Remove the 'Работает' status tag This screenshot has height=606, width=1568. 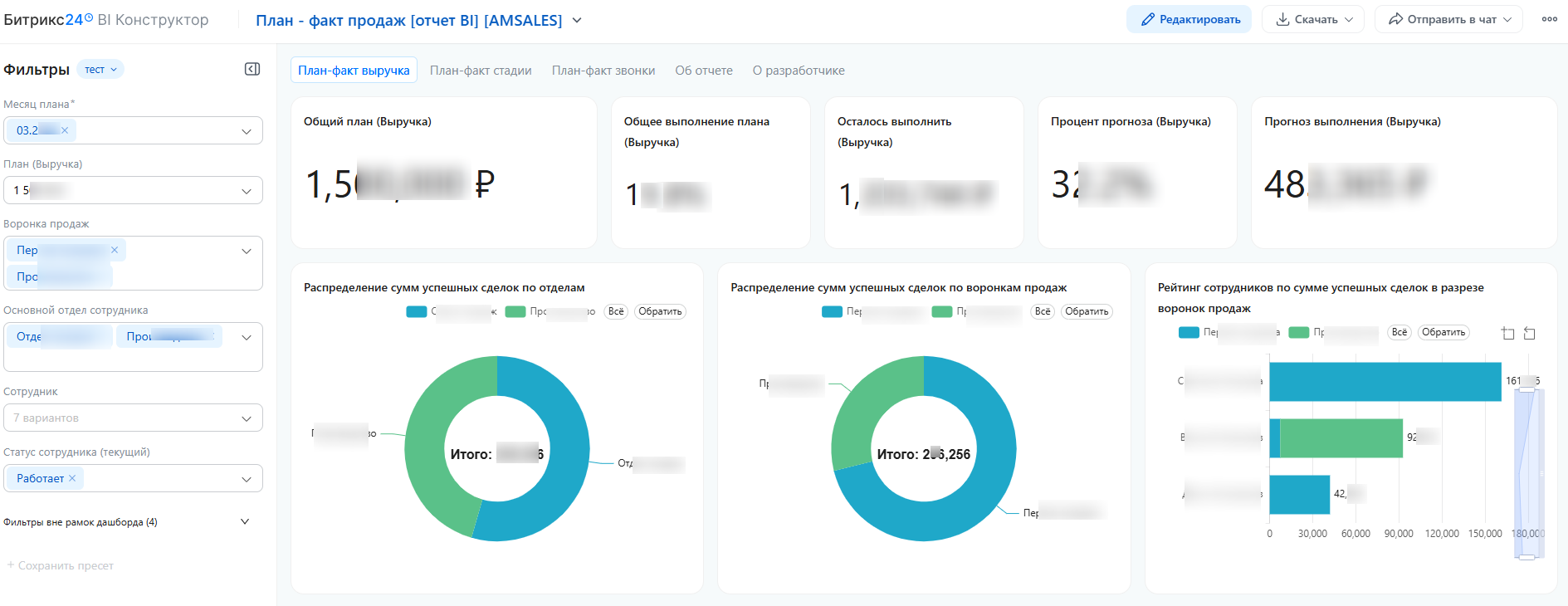point(72,478)
